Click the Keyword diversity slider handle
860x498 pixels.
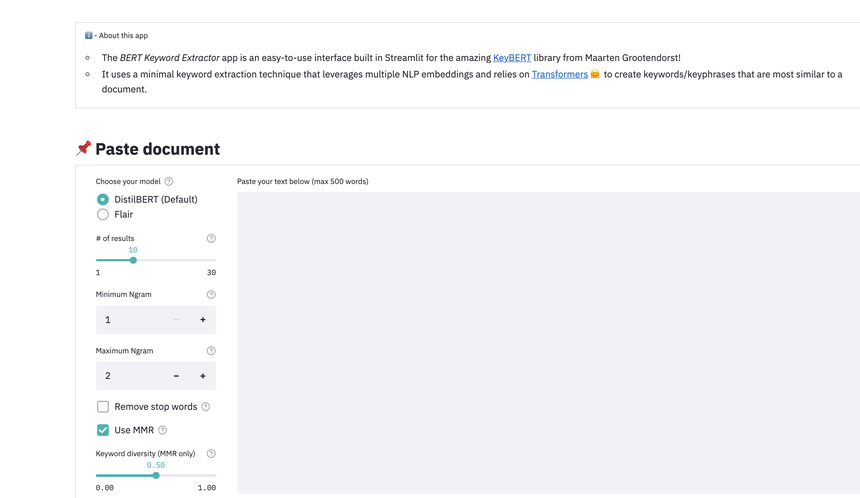pyautogui.click(x=156, y=476)
